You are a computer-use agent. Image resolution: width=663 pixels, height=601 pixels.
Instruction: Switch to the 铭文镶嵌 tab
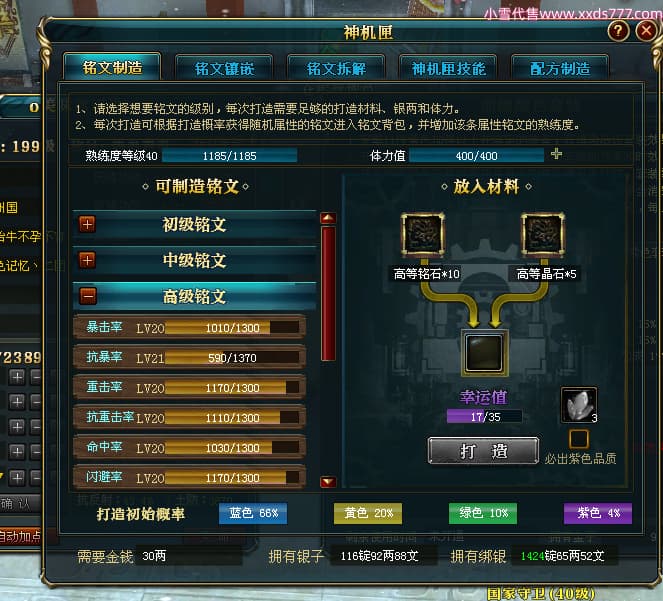click(x=224, y=68)
